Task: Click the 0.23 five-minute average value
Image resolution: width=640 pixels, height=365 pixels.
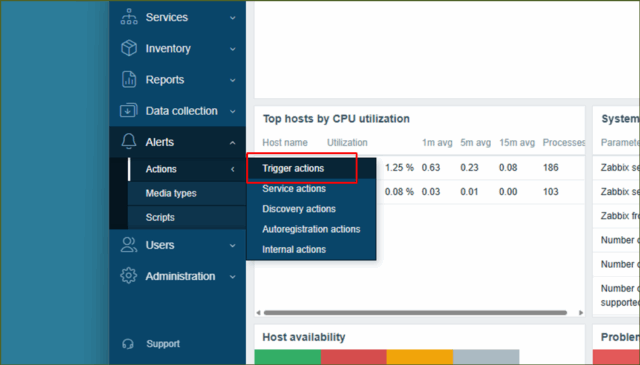Action: click(469, 167)
